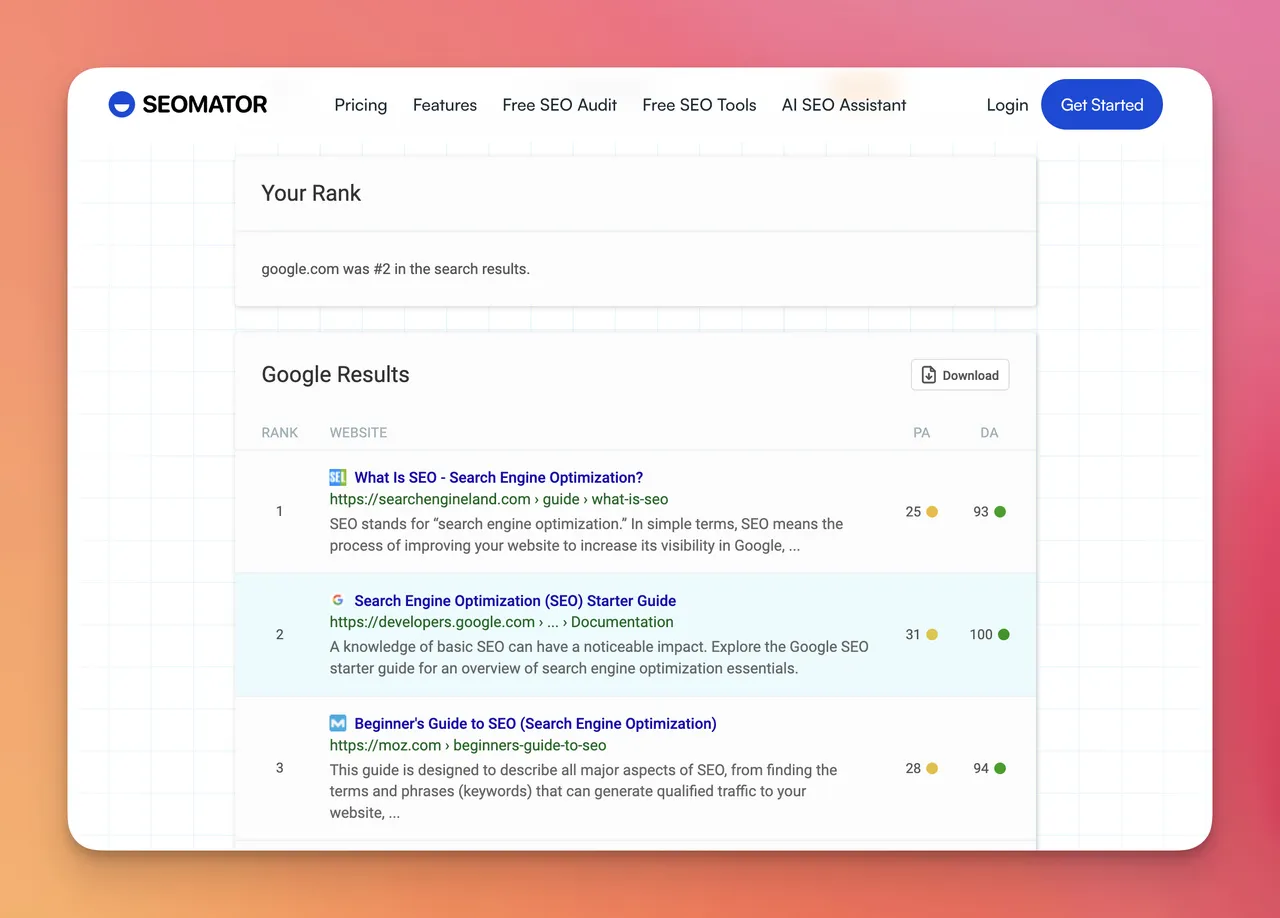Open the Pricing menu item

361,105
